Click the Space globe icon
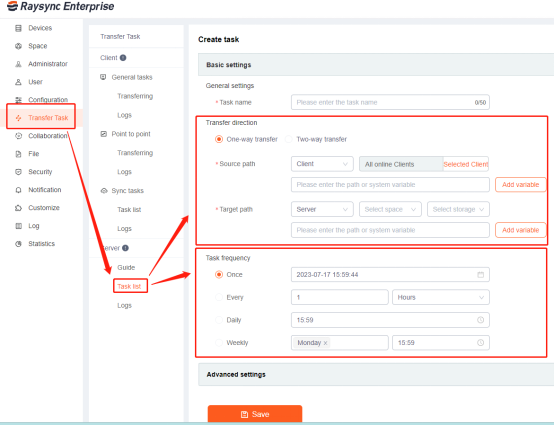This screenshot has width=554, height=425. tap(18, 46)
